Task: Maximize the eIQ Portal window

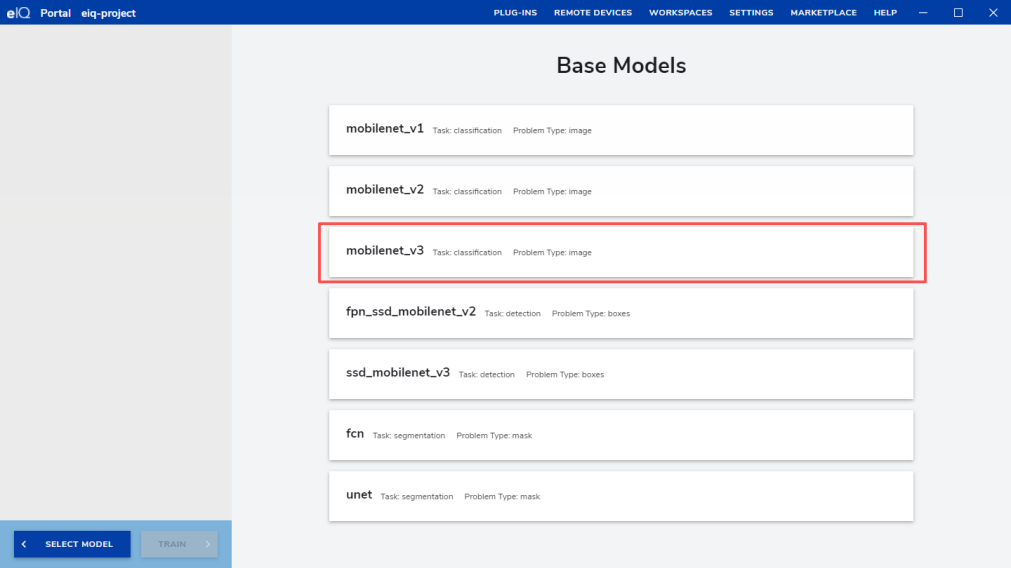Action: 958,13
